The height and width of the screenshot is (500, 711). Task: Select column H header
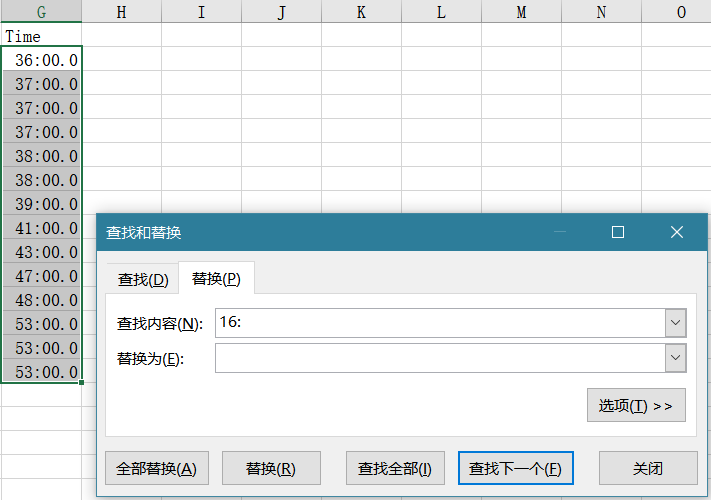(122, 11)
